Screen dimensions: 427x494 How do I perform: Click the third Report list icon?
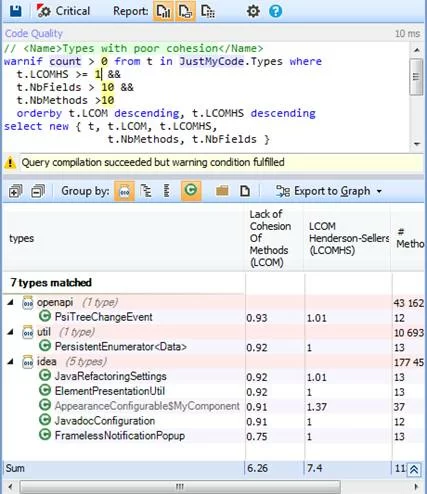(208, 11)
